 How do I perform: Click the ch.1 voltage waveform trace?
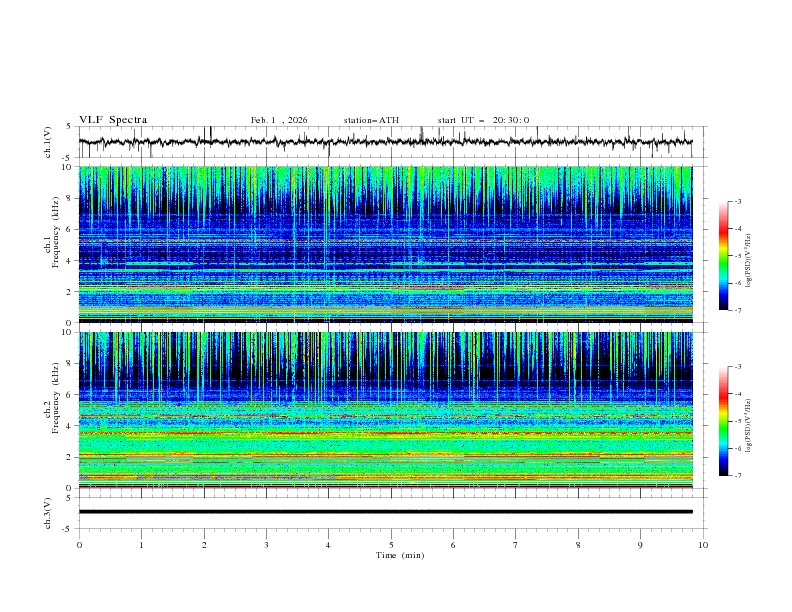(385, 142)
